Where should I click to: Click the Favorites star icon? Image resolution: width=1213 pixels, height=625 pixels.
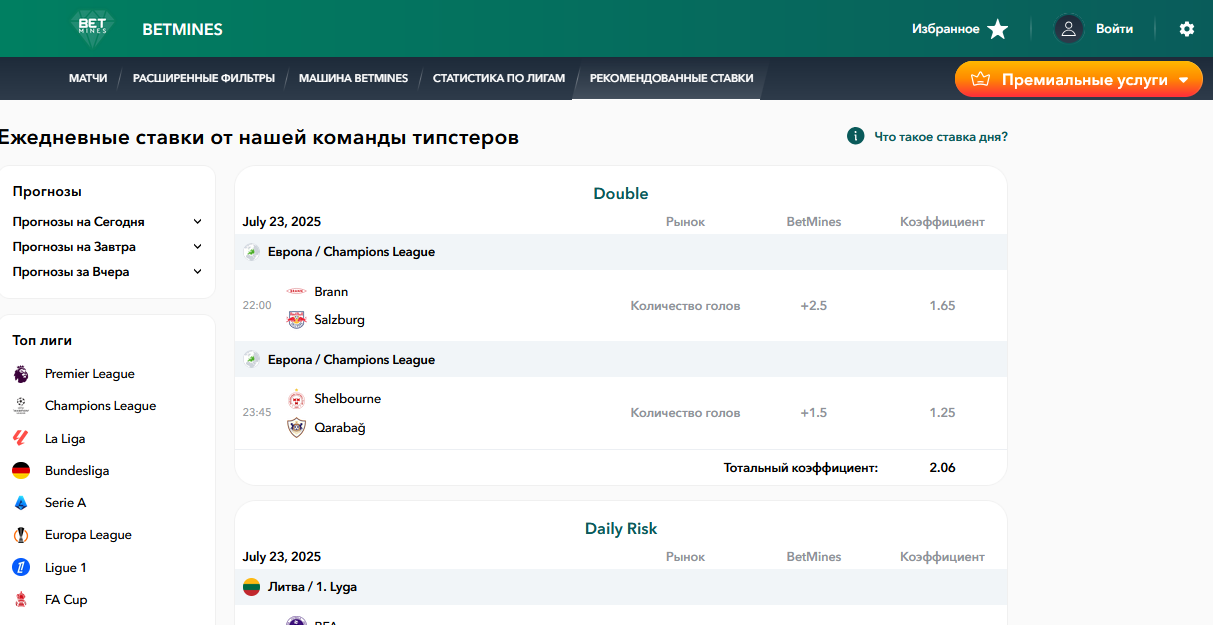pyautogui.click(x=998, y=29)
